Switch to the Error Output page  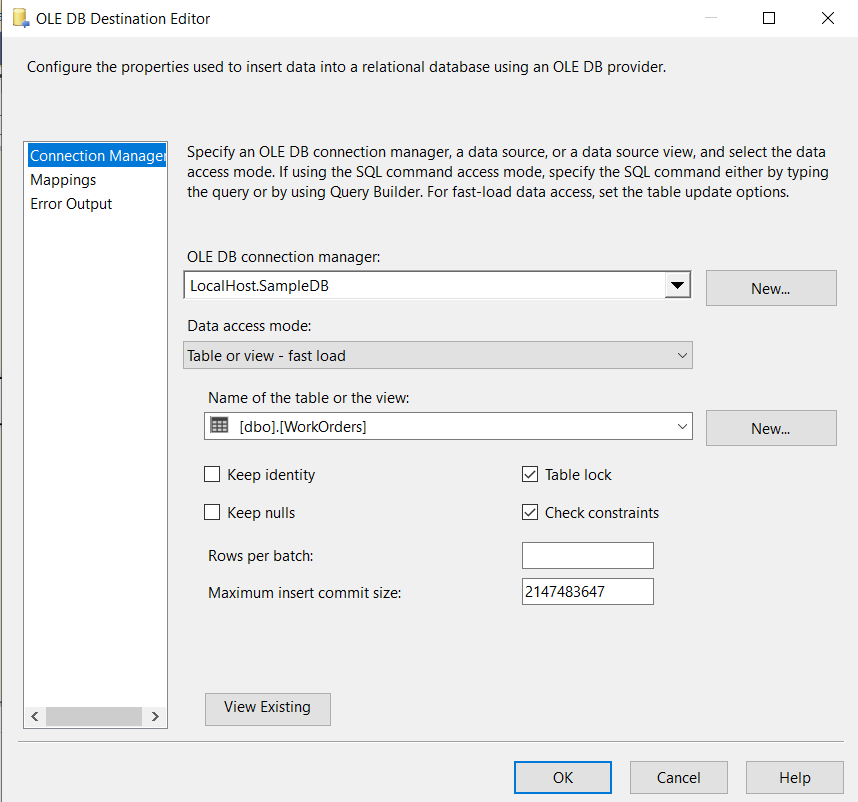click(71, 204)
